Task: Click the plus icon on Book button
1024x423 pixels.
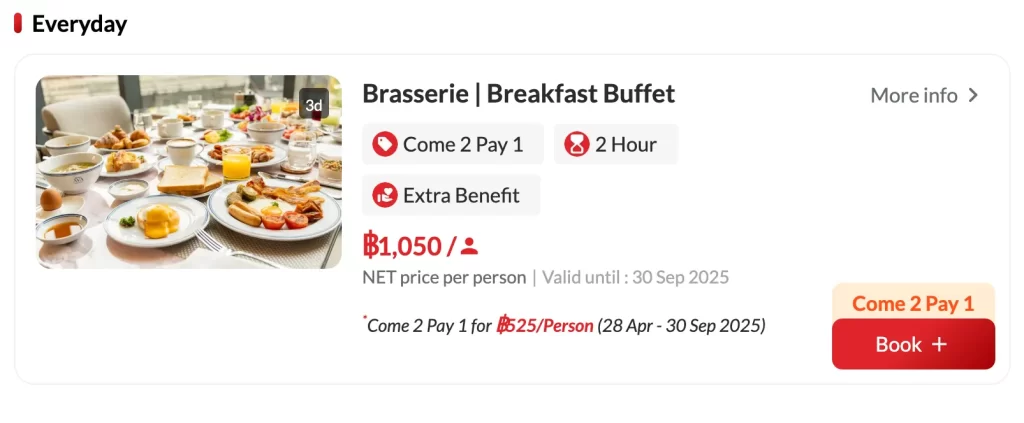Action: click(939, 344)
